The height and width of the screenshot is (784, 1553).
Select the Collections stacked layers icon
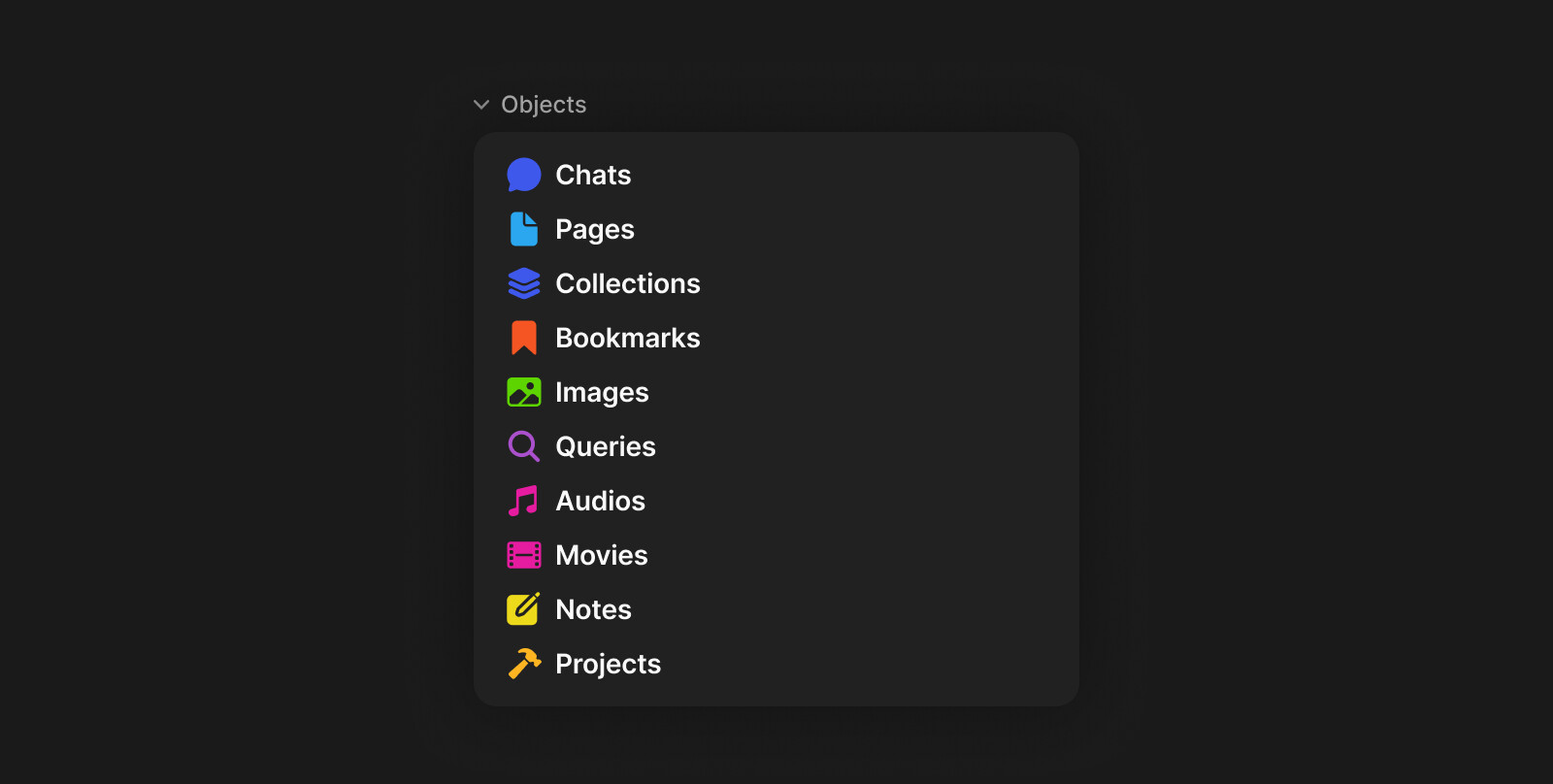coord(524,283)
